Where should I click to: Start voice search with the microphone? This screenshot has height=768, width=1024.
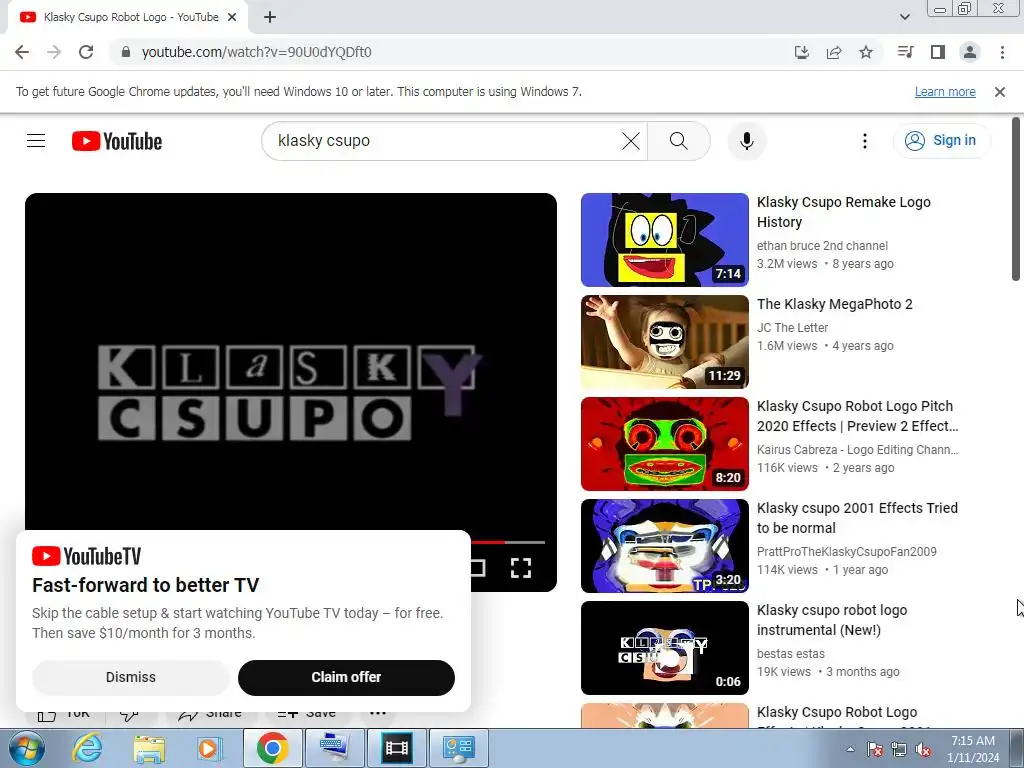coord(746,141)
